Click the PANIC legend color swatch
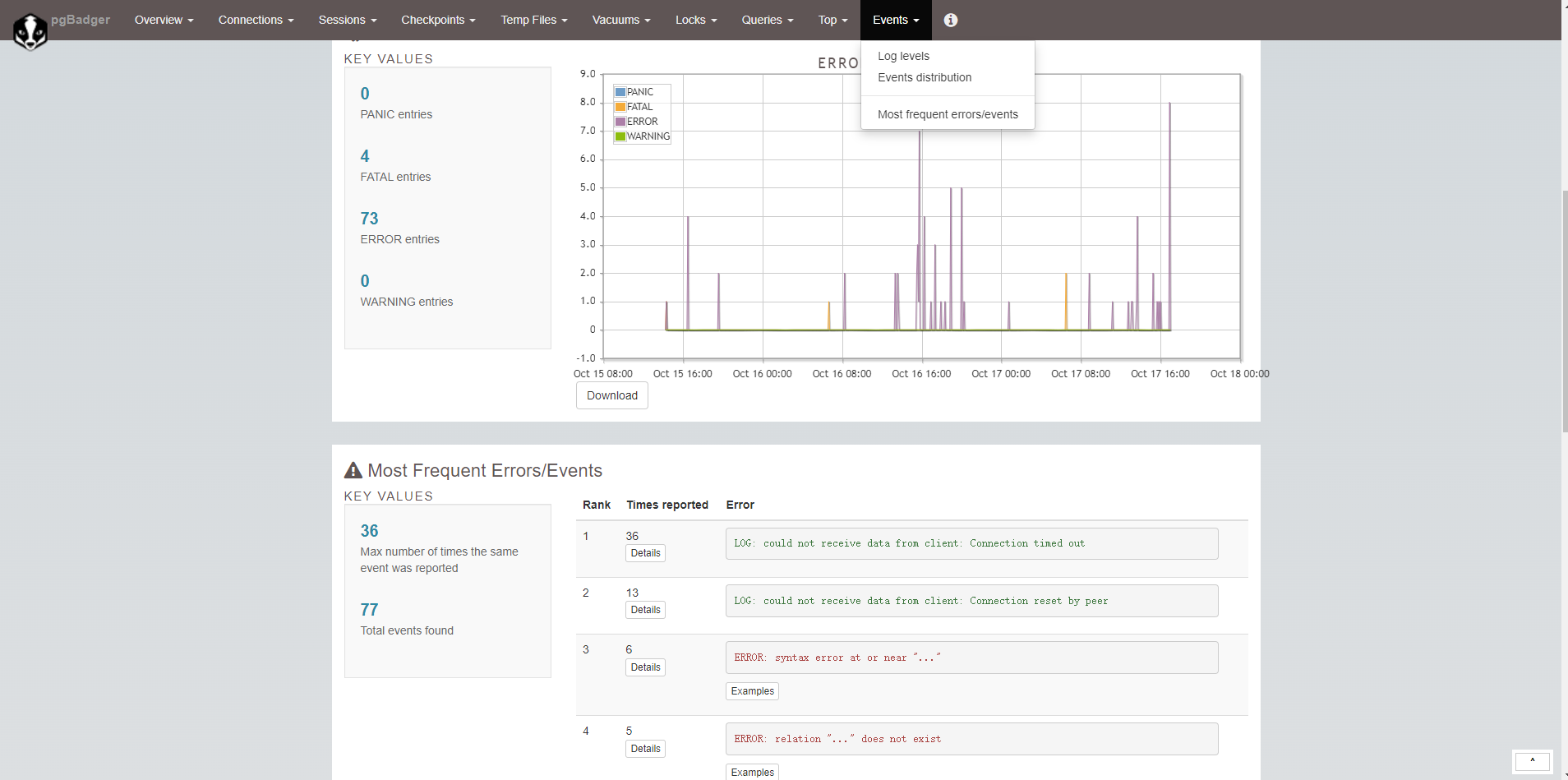This screenshot has width=1568, height=780. tap(620, 92)
